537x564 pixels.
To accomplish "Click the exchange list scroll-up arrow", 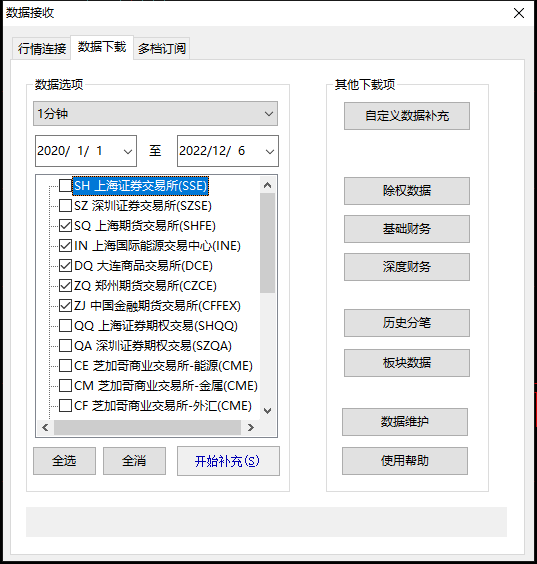I will pos(267,185).
